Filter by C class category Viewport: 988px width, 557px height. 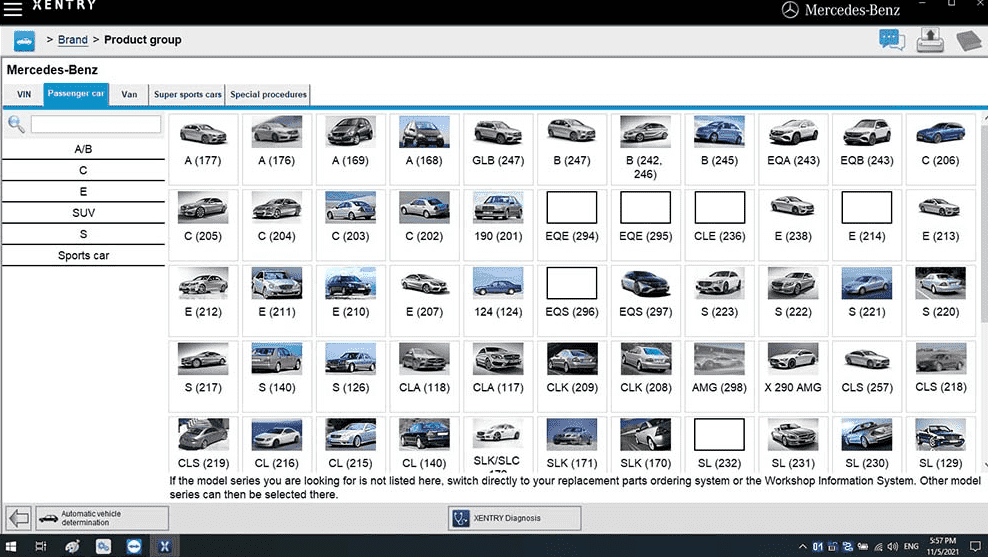click(83, 171)
